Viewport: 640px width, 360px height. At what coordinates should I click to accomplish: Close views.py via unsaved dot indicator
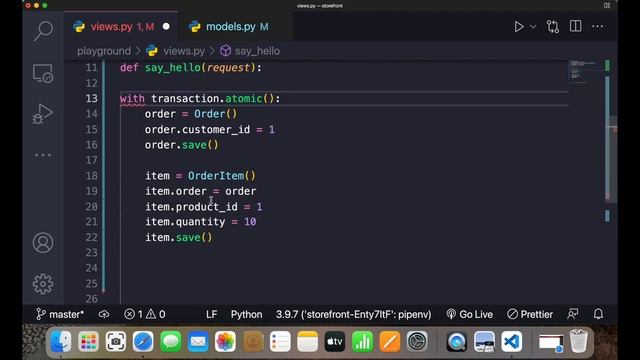(x=166, y=27)
